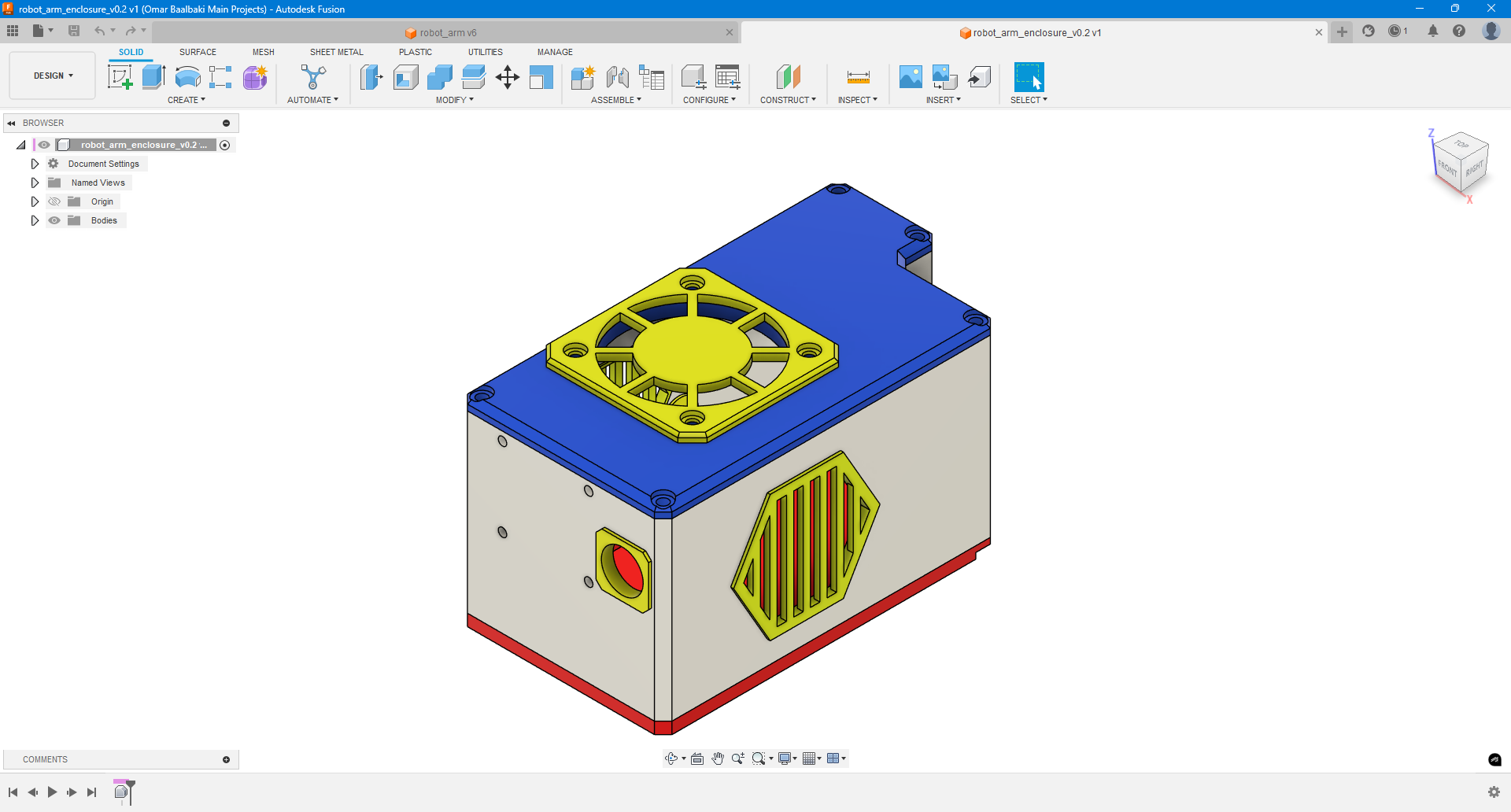The image size is (1511, 812).
Task: Click the Undo arrow
Action: point(99,31)
